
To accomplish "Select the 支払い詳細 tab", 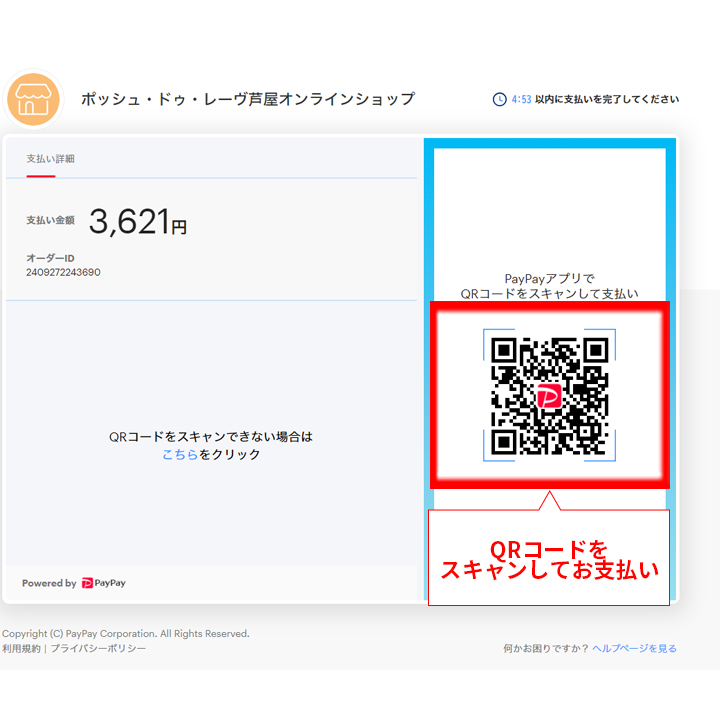I will click(x=50, y=159).
